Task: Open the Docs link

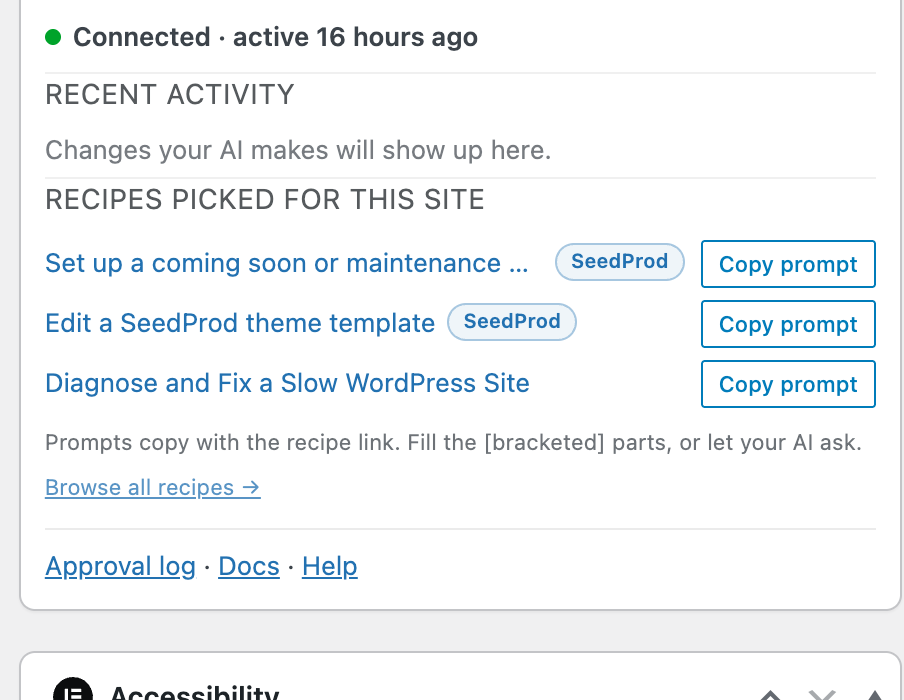Action: (249, 567)
